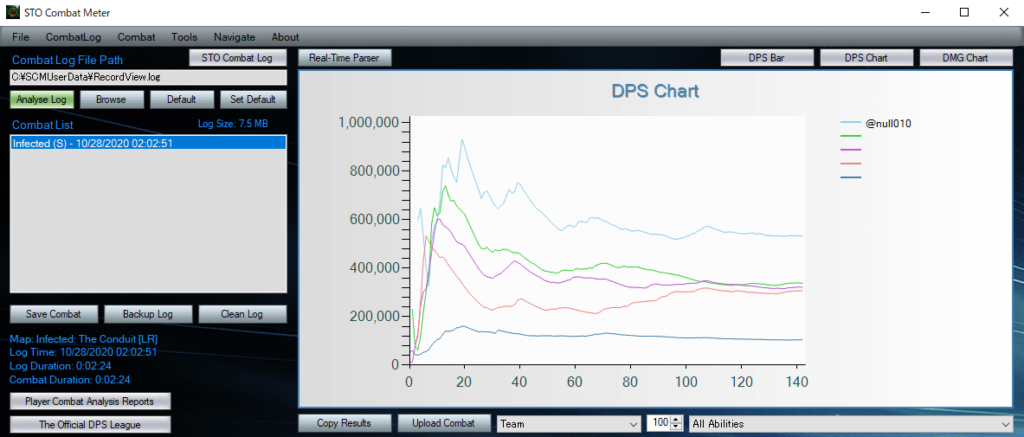Click the STO Combat Log button
This screenshot has width=1024, height=437.
[237, 58]
